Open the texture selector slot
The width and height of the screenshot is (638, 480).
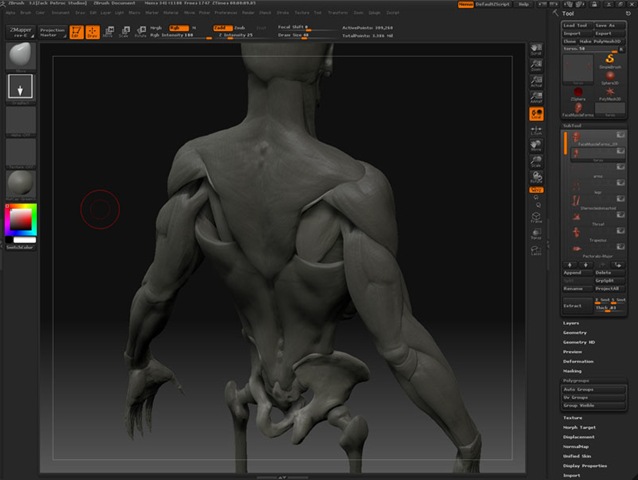click(21, 153)
